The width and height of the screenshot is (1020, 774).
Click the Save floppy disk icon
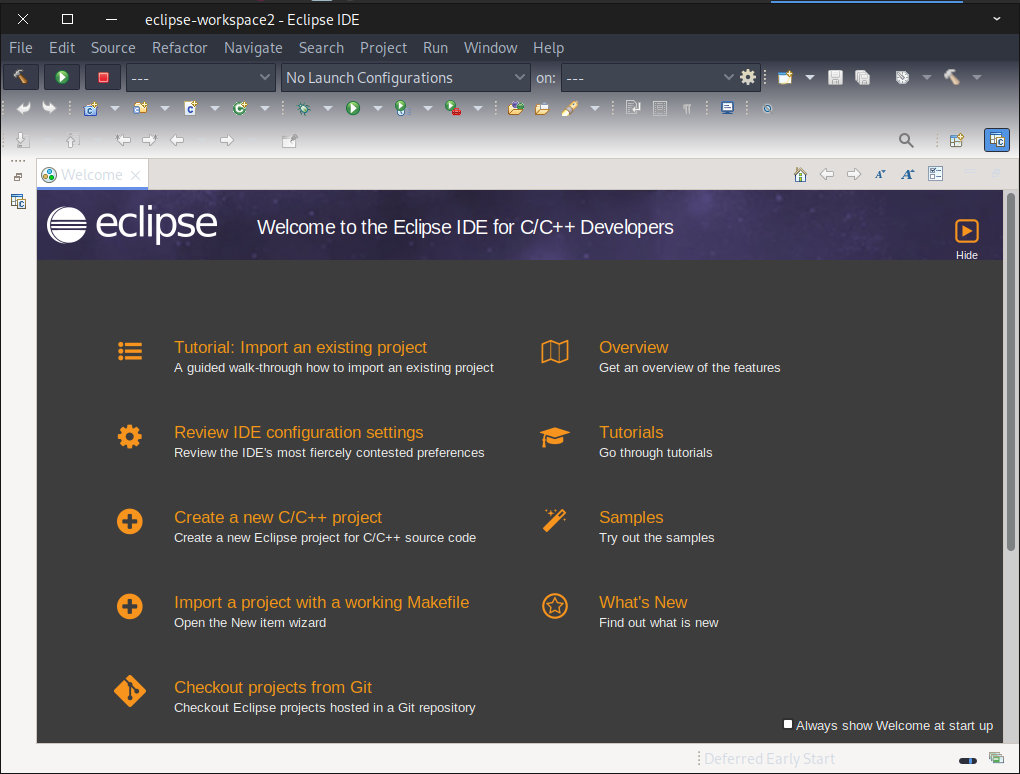point(835,77)
